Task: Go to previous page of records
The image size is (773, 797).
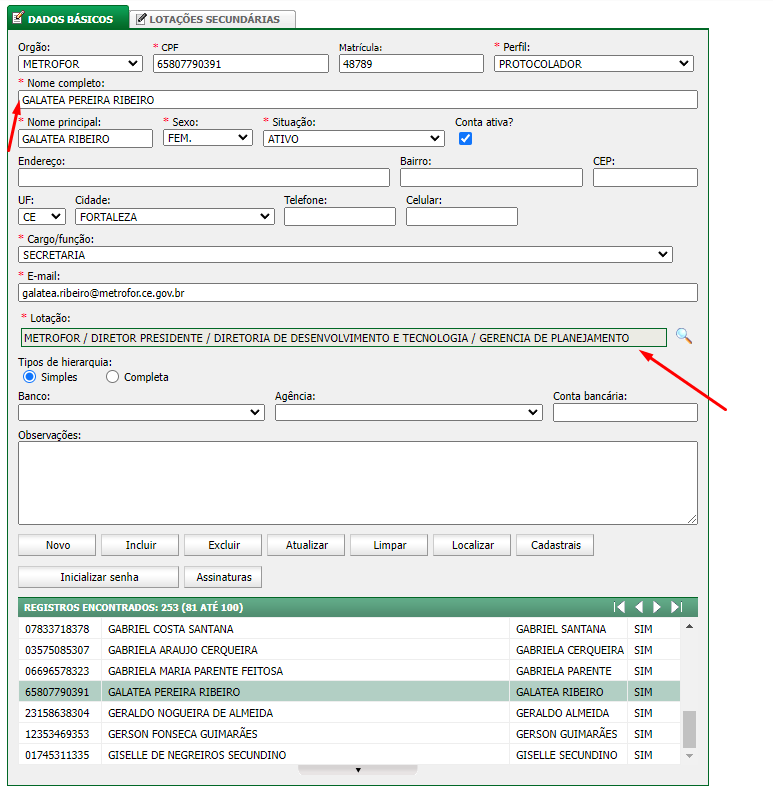Action: pos(639,607)
